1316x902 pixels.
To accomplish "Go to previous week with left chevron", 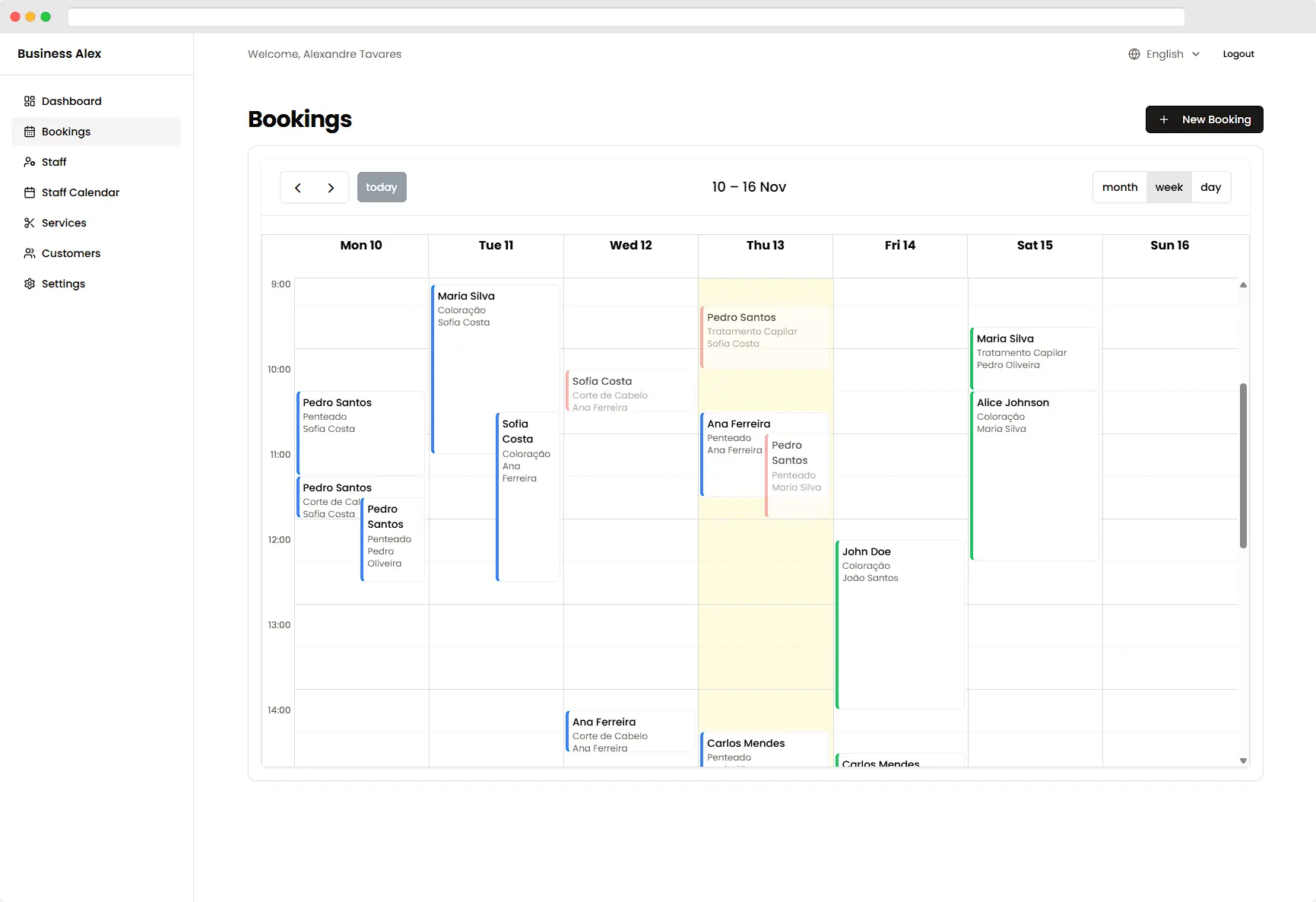I will 298,188.
